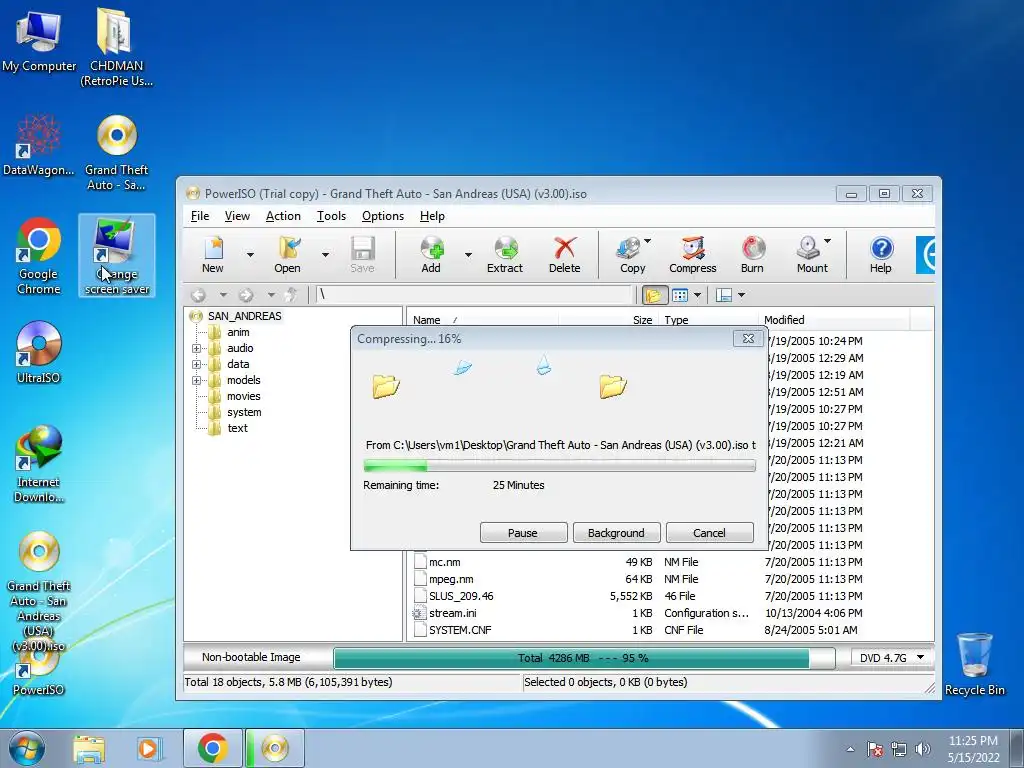Image resolution: width=1024 pixels, height=768 pixels.
Task: Click the Extract toolbar icon
Action: click(505, 249)
